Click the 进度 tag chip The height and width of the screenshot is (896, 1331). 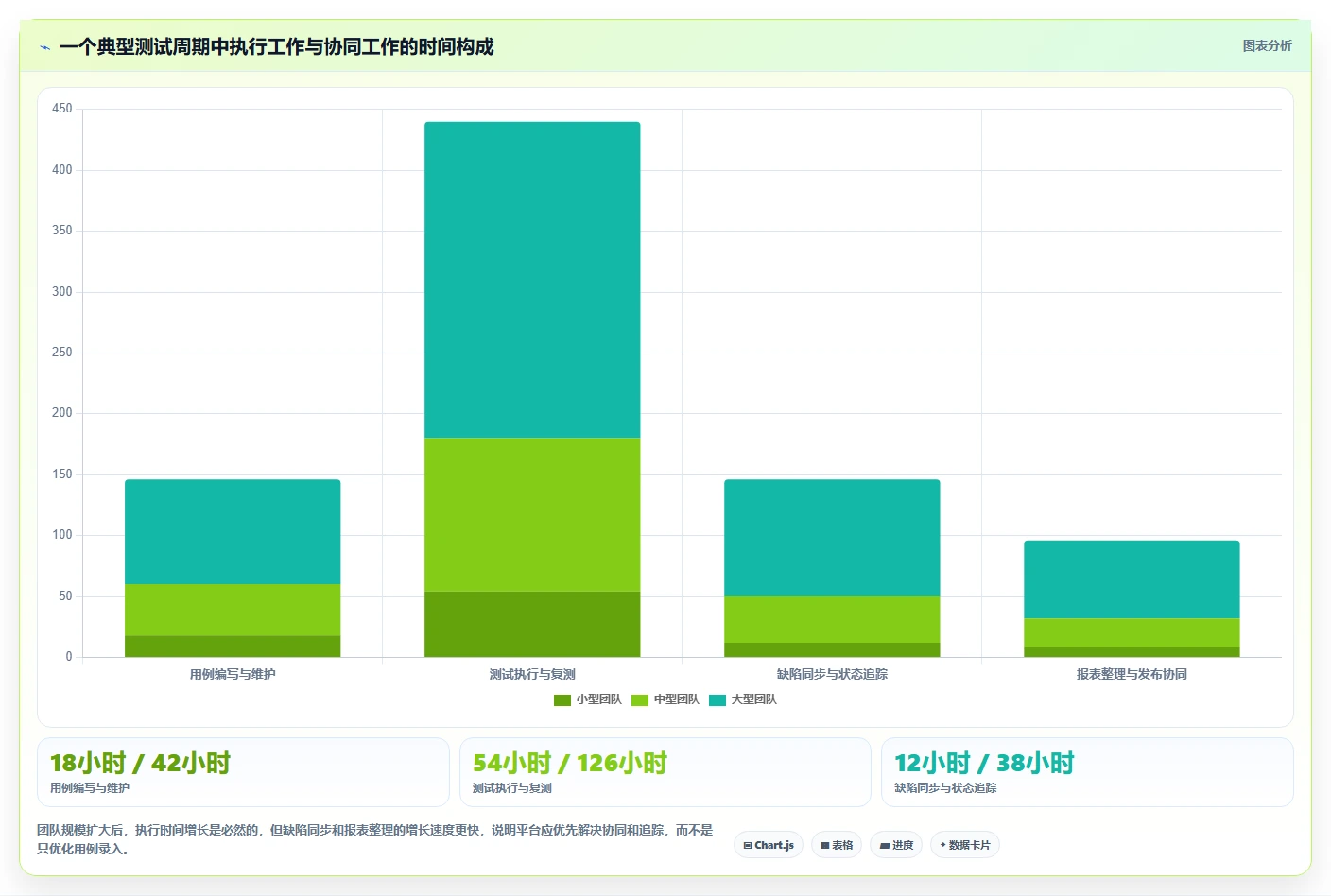896,845
